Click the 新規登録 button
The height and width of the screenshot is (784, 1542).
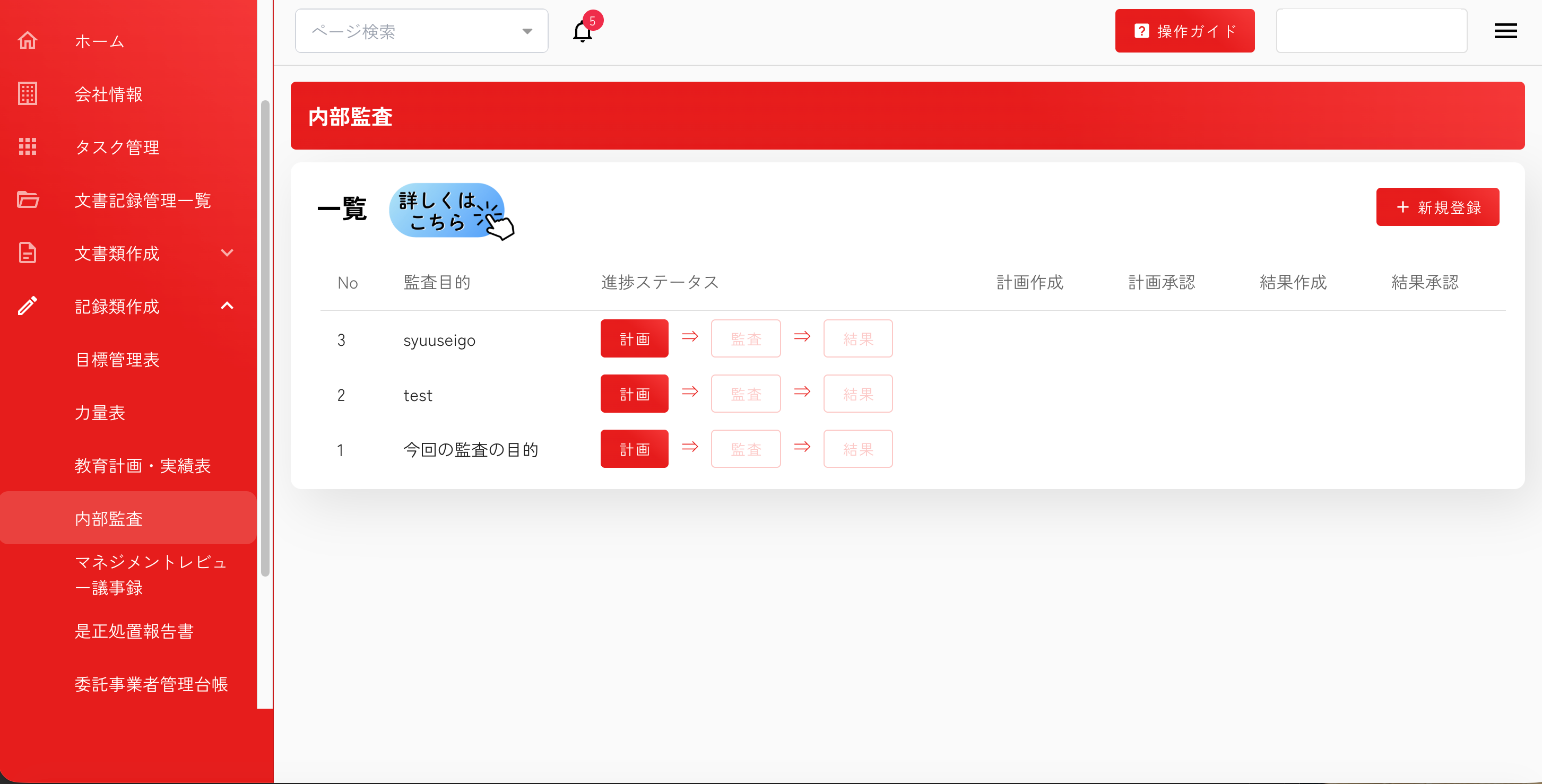pyautogui.click(x=1438, y=207)
